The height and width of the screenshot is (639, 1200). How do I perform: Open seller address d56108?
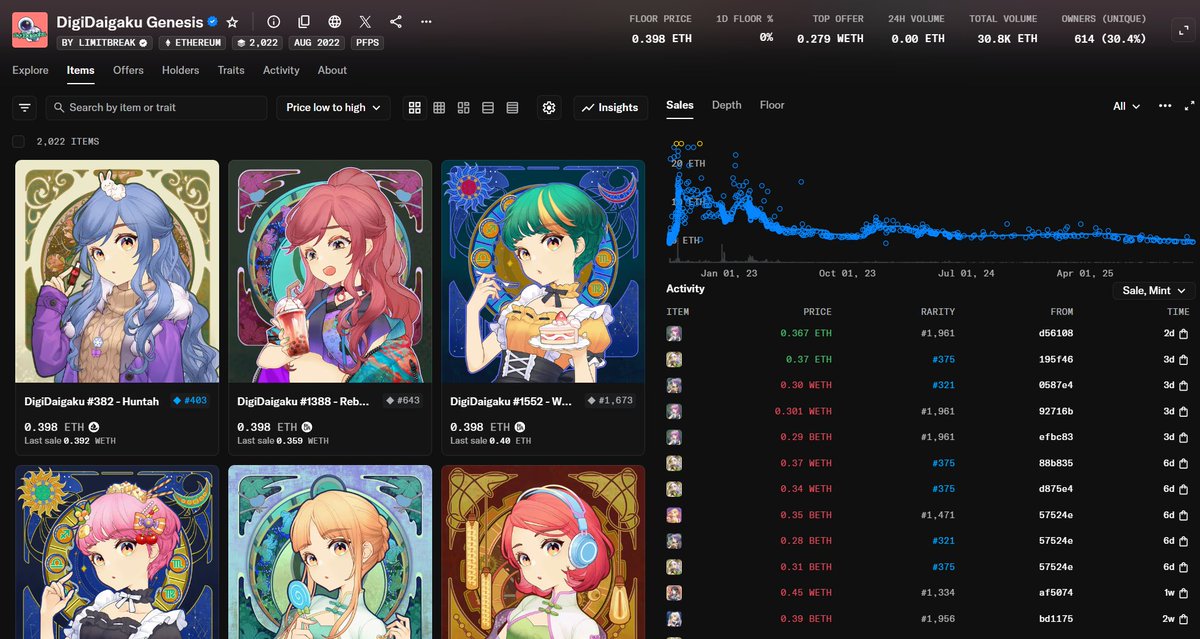[x=1056, y=333]
